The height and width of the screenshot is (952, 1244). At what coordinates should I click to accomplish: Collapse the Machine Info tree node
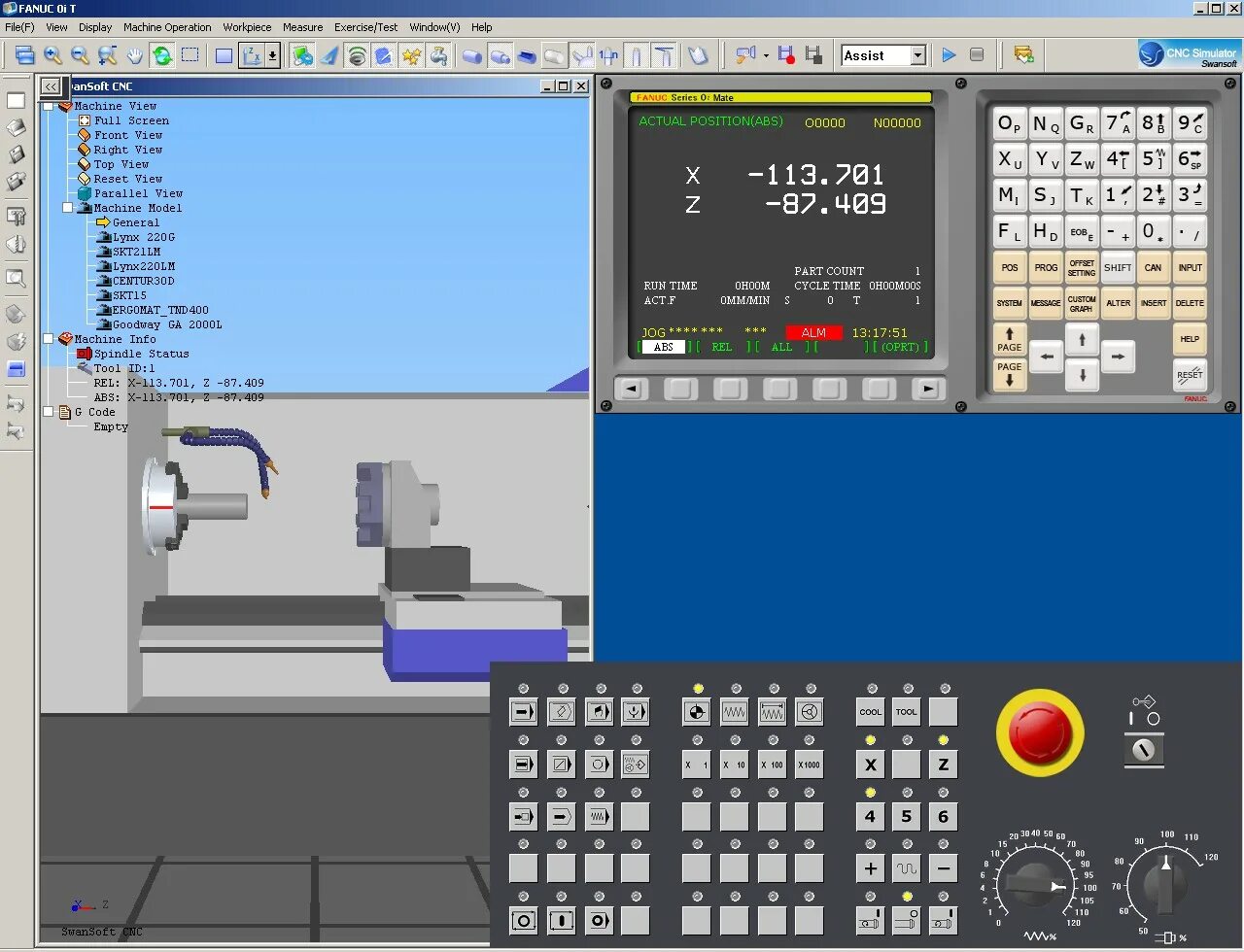tap(49, 339)
